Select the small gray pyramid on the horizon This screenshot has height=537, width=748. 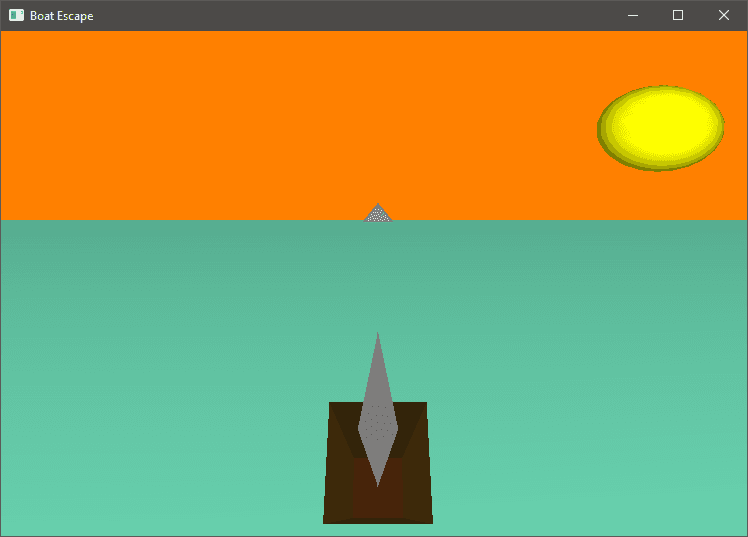(377, 214)
